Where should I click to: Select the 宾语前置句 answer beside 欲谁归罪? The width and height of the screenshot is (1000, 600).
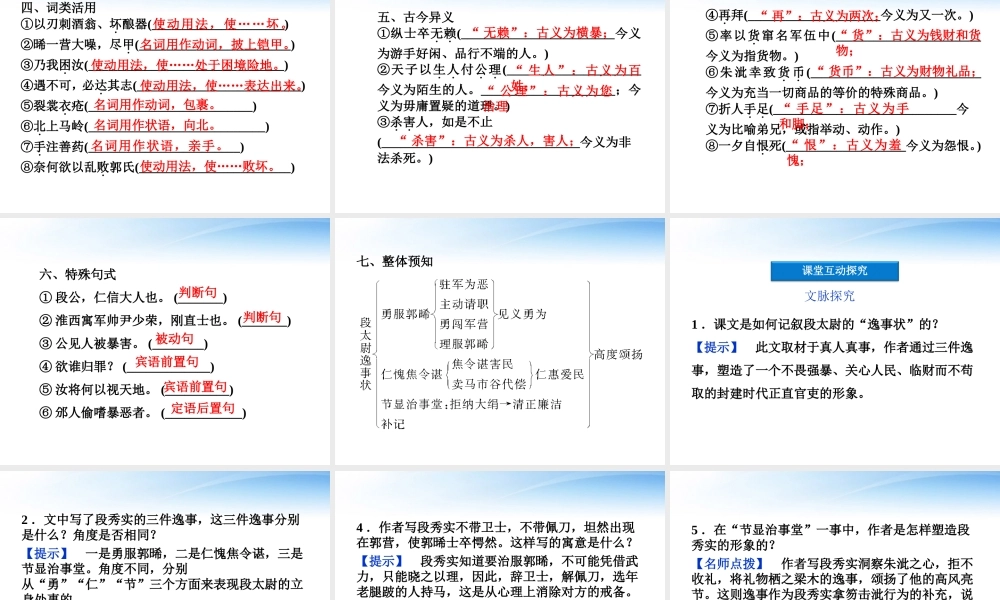coord(167,362)
